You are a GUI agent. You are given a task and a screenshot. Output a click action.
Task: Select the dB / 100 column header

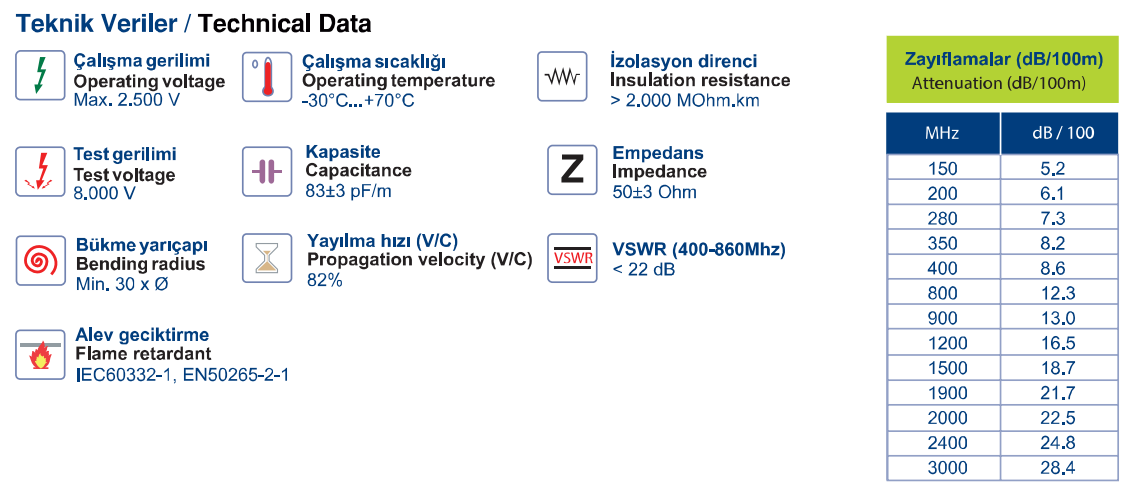(x=1060, y=133)
